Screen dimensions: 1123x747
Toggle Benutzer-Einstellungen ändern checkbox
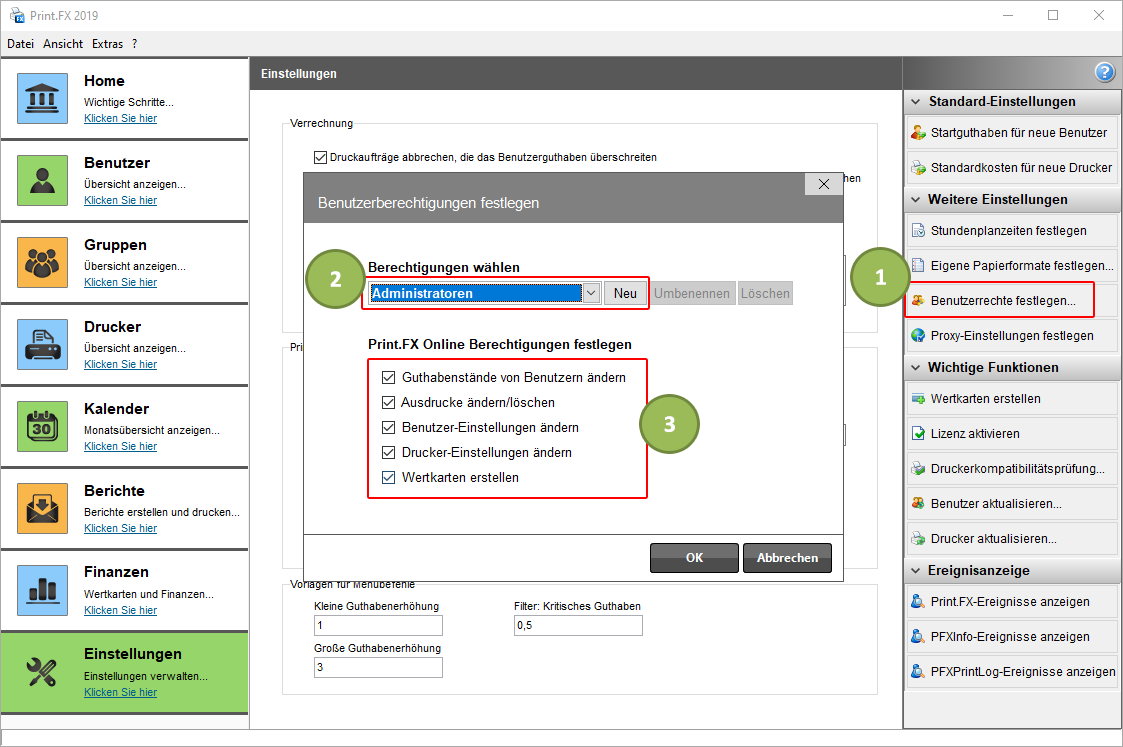[x=389, y=428]
